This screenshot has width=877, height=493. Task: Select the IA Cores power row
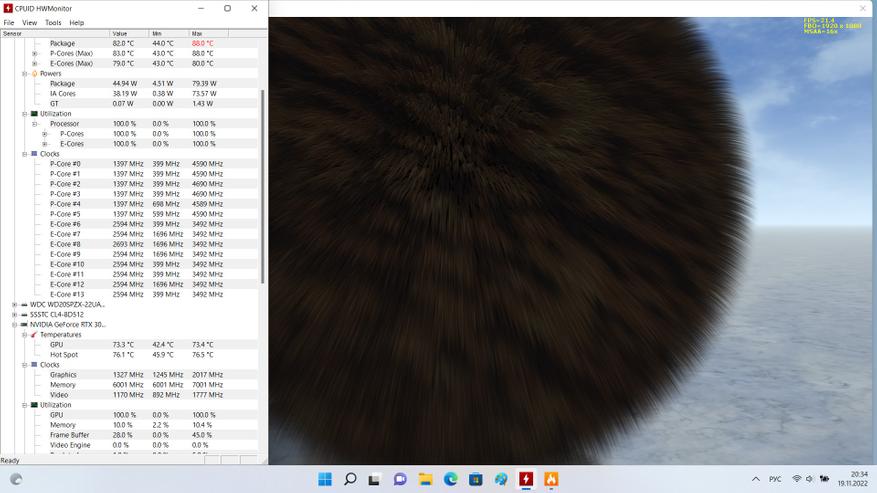(x=129, y=94)
